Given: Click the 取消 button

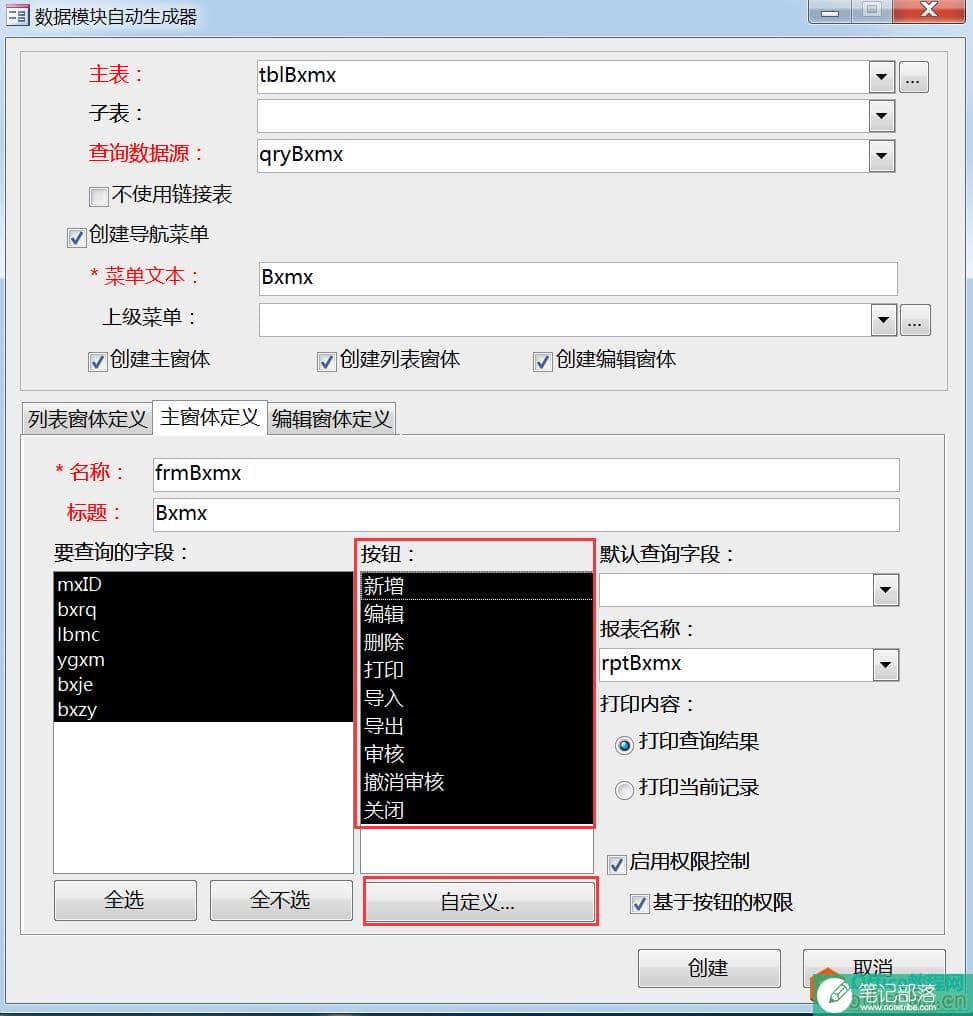Looking at the screenshot, I should tap(873, 968).
